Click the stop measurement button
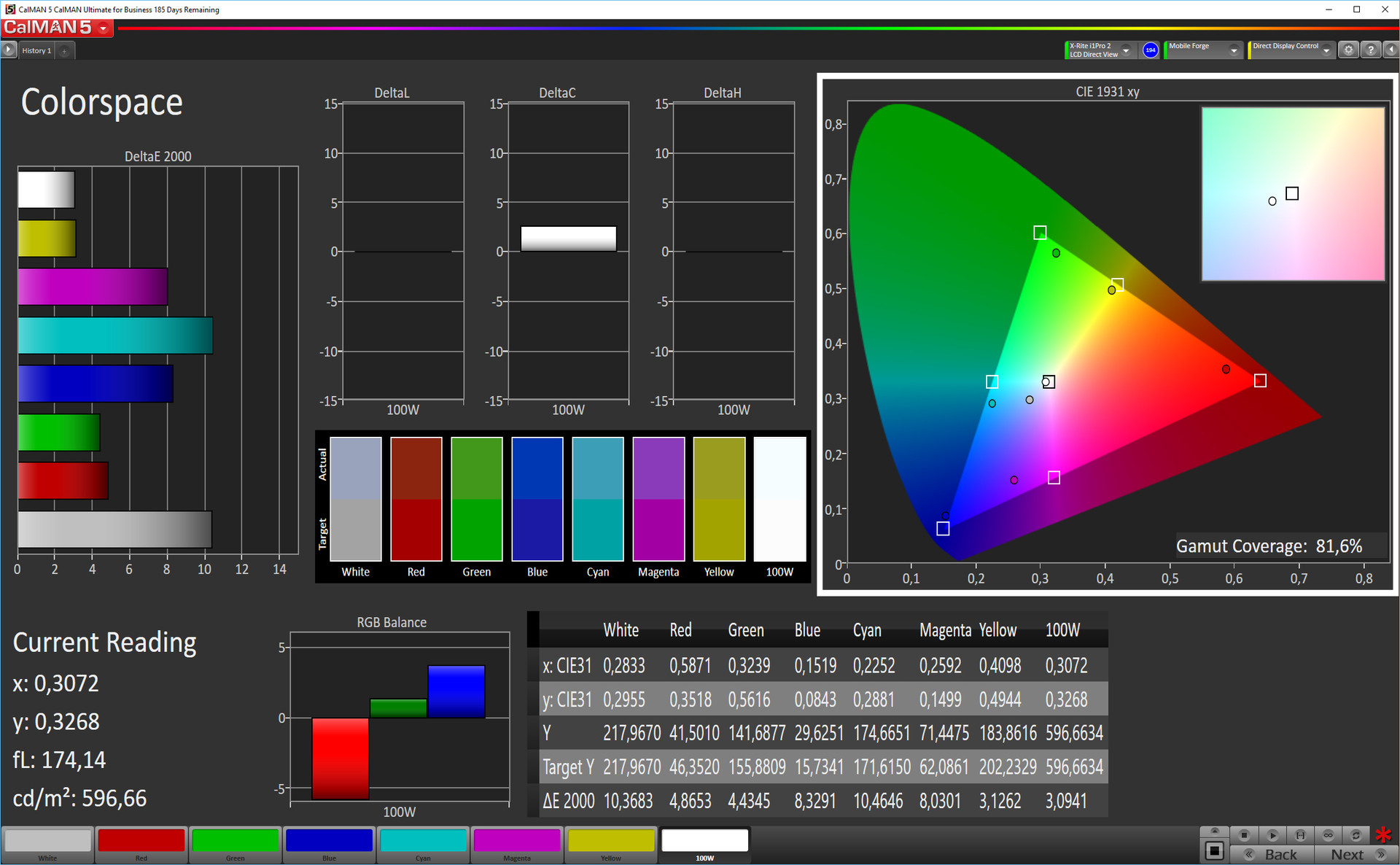Screen dimensions: 1400x865 [1244, 835]
